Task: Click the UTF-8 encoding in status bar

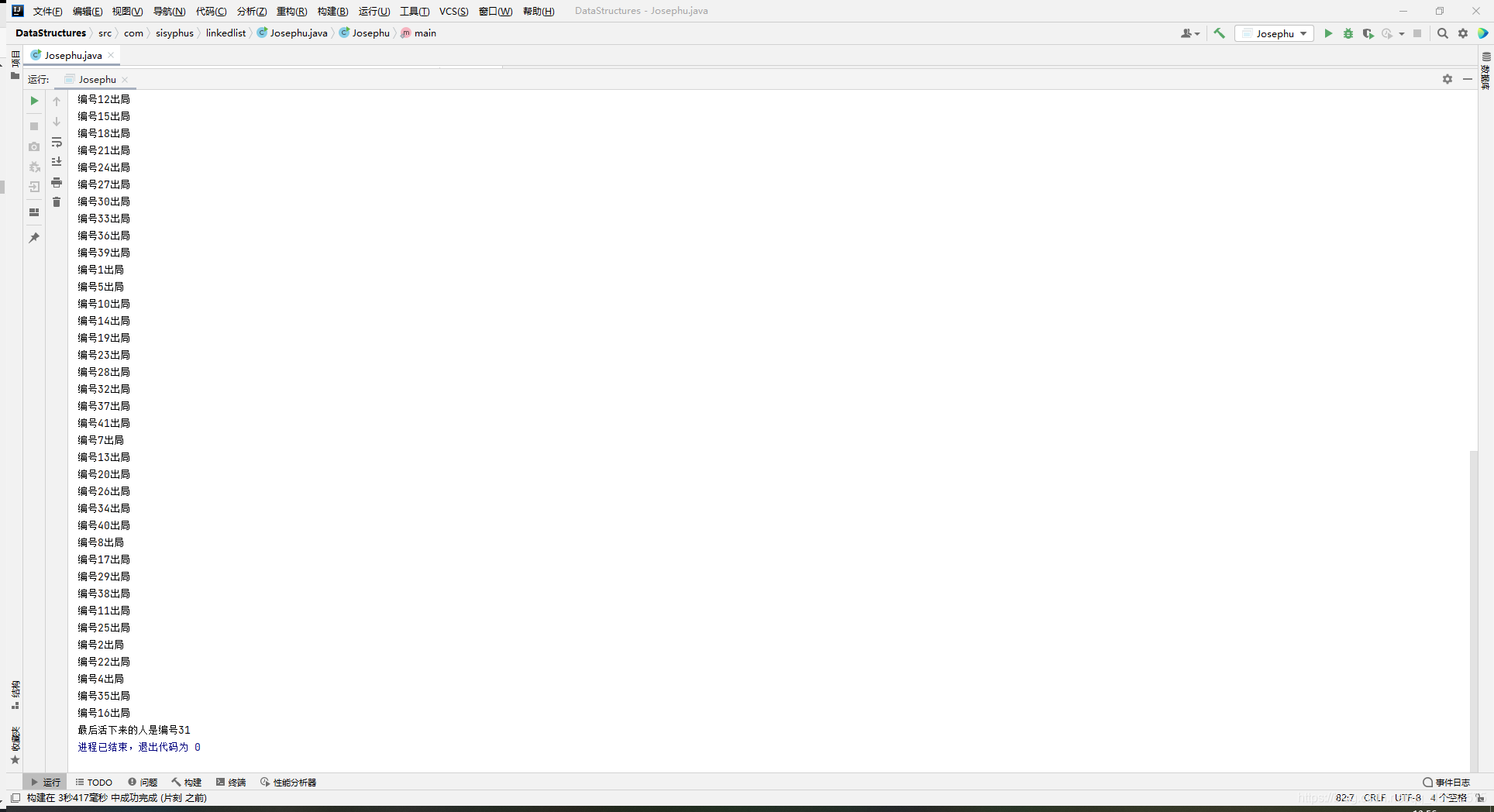Action: (1408, 797)
